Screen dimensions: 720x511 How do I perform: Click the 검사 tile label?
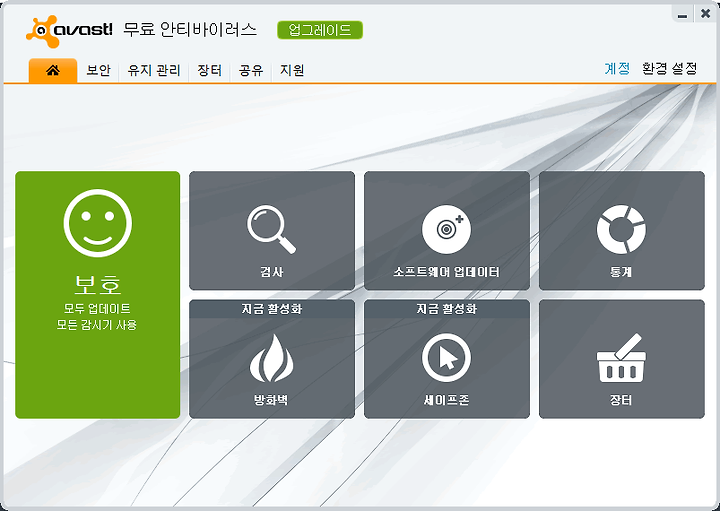pyautogui.click(x=271, y=272)
